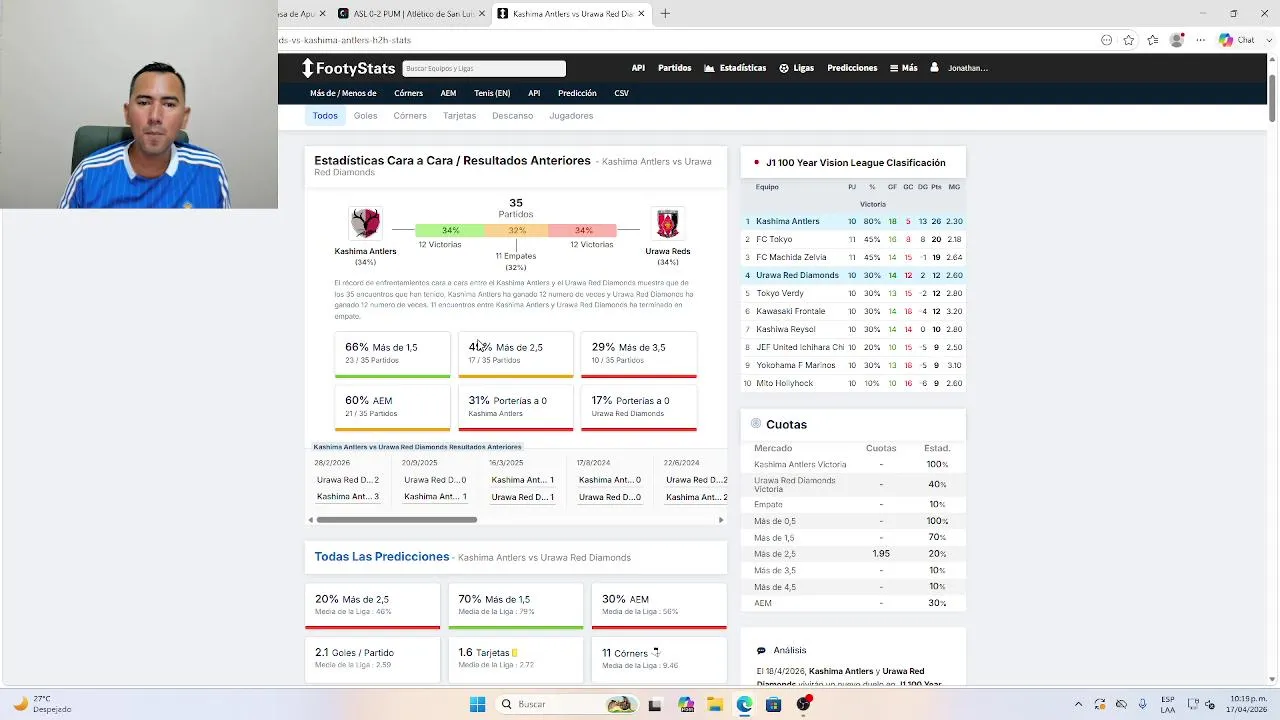Image resolution: width=1280 pixels, height=720 pixels.
Task: Open Partidos in top navigation
Action: (674, 68)
